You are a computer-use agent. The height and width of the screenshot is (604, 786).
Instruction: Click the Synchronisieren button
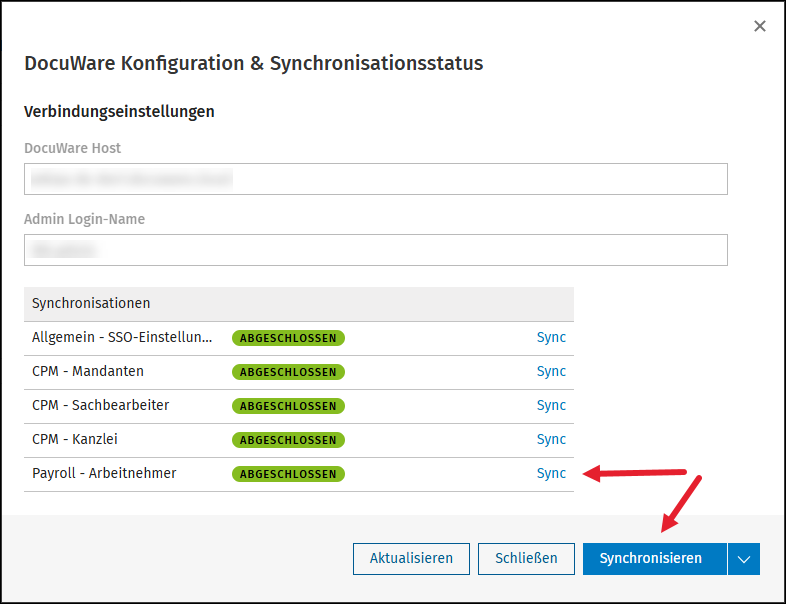[655, 558]
